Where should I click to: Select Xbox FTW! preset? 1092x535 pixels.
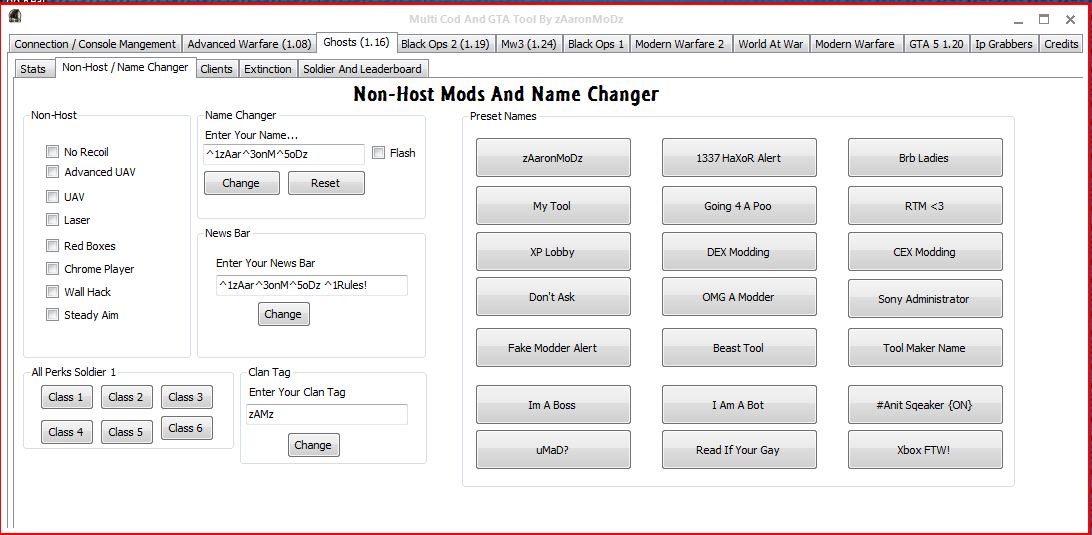925,449
